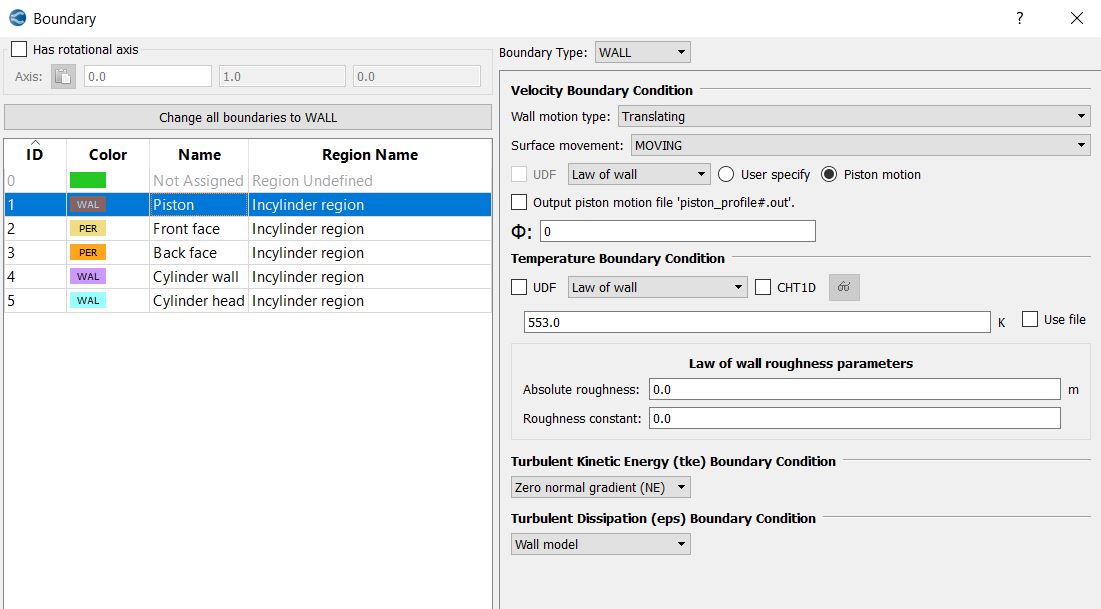The width and height of the screenshot is (1101, 609).
Task: Click the ID 5 cell
Action: coord(35,300)
